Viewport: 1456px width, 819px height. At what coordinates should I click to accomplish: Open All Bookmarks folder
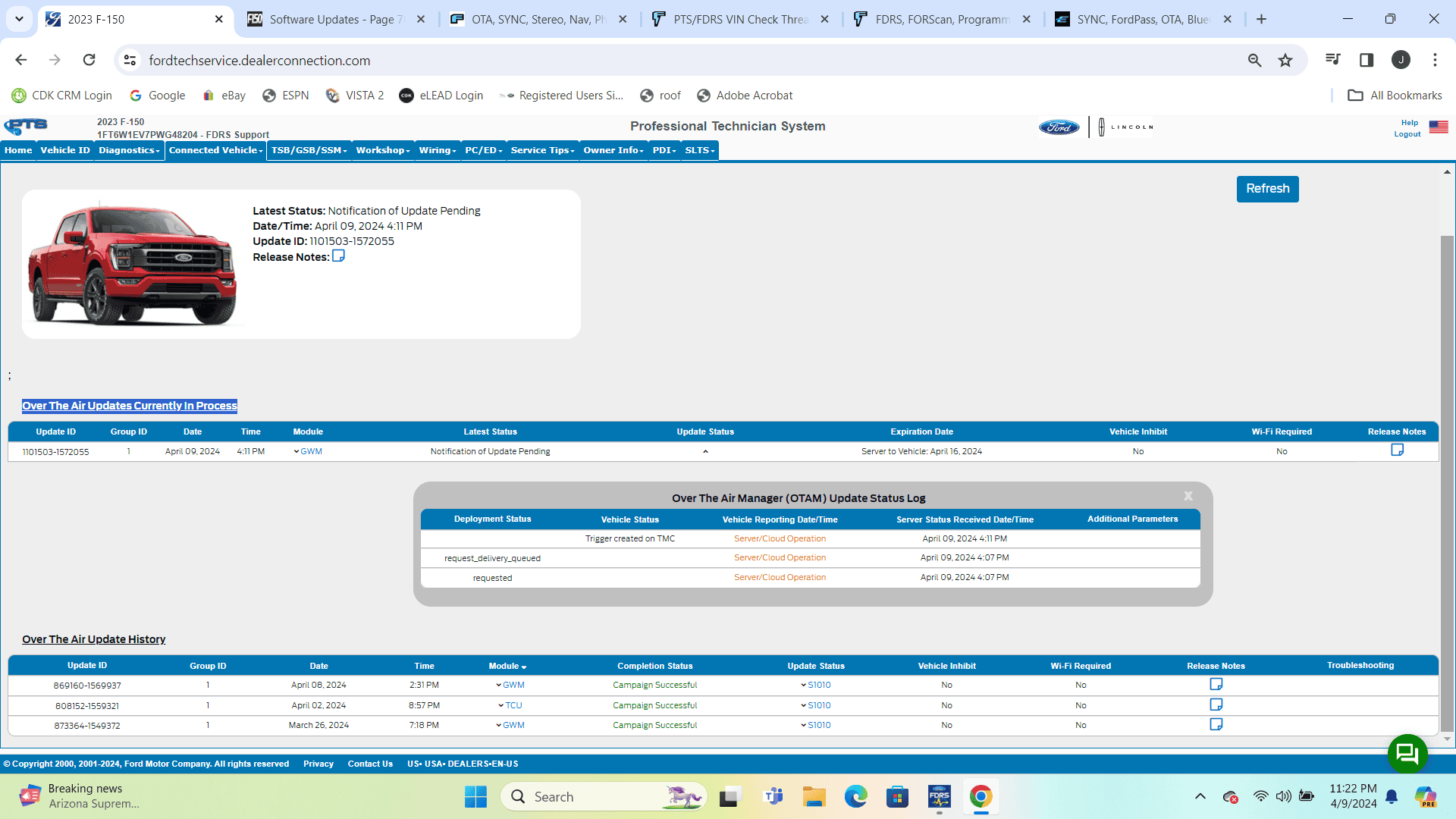[x=1395, y=96]
